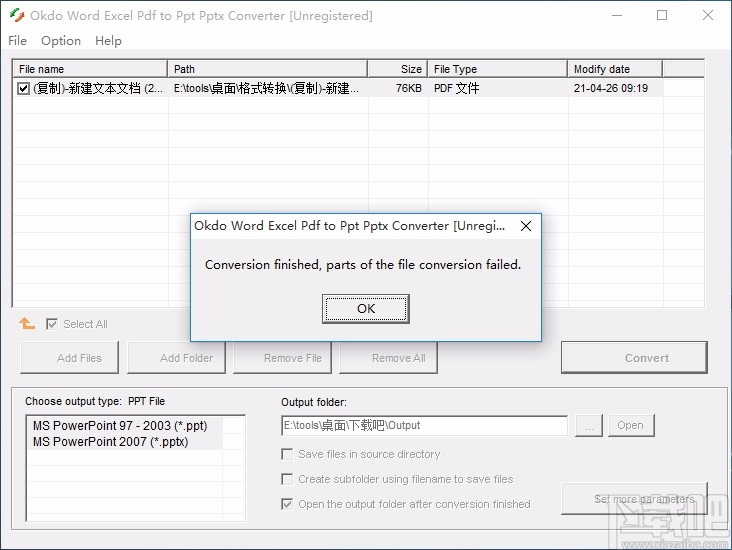Sort by the Size column header
732x550 pixels.
tap(398, 69)
